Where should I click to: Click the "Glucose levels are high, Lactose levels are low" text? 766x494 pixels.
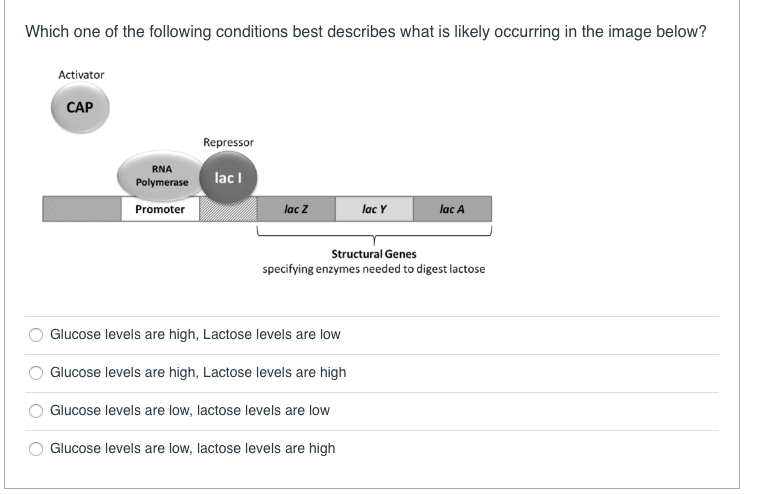coord(195,335)
